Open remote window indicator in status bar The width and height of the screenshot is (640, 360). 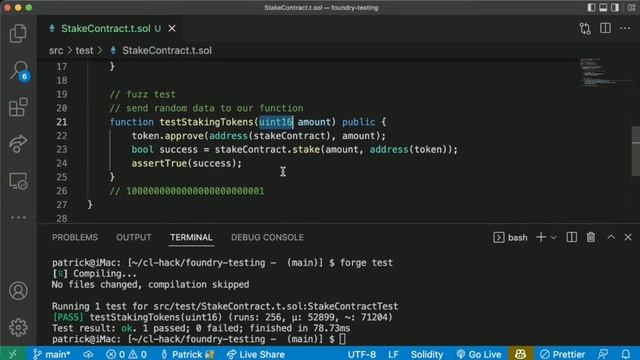(13, 353)
